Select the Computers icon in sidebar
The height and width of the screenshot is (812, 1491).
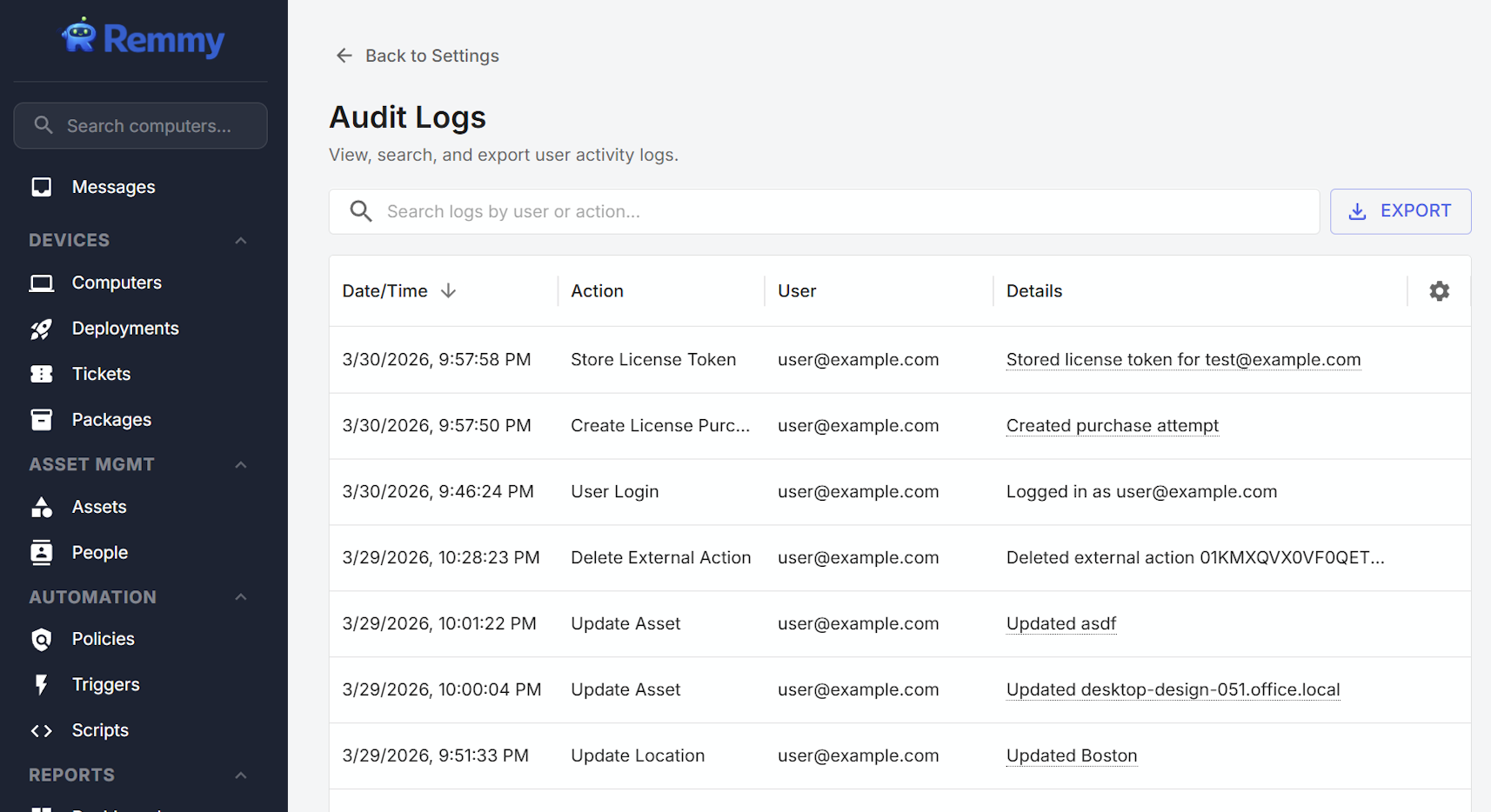[41, 282]
